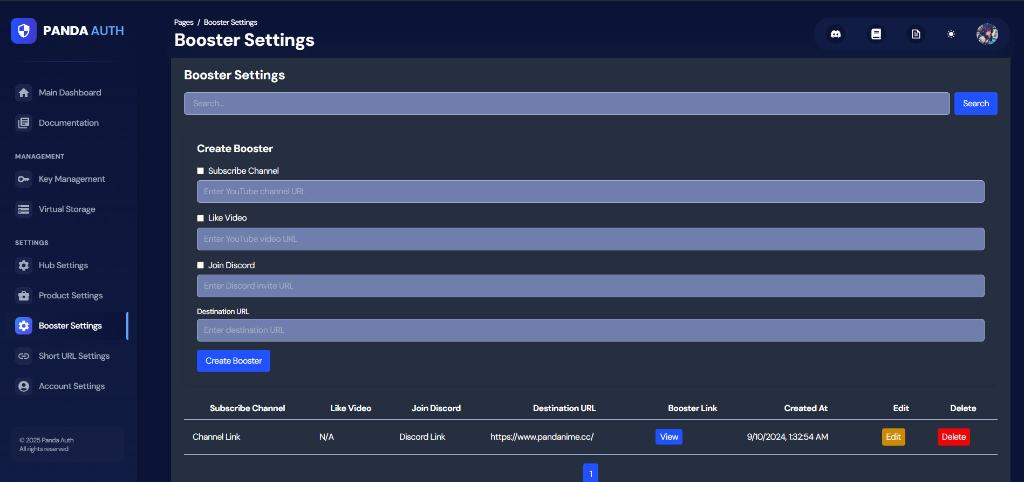Click the Booster Link column header
Viewport: 1024px width, 482px height.
(x=692, y=408)
